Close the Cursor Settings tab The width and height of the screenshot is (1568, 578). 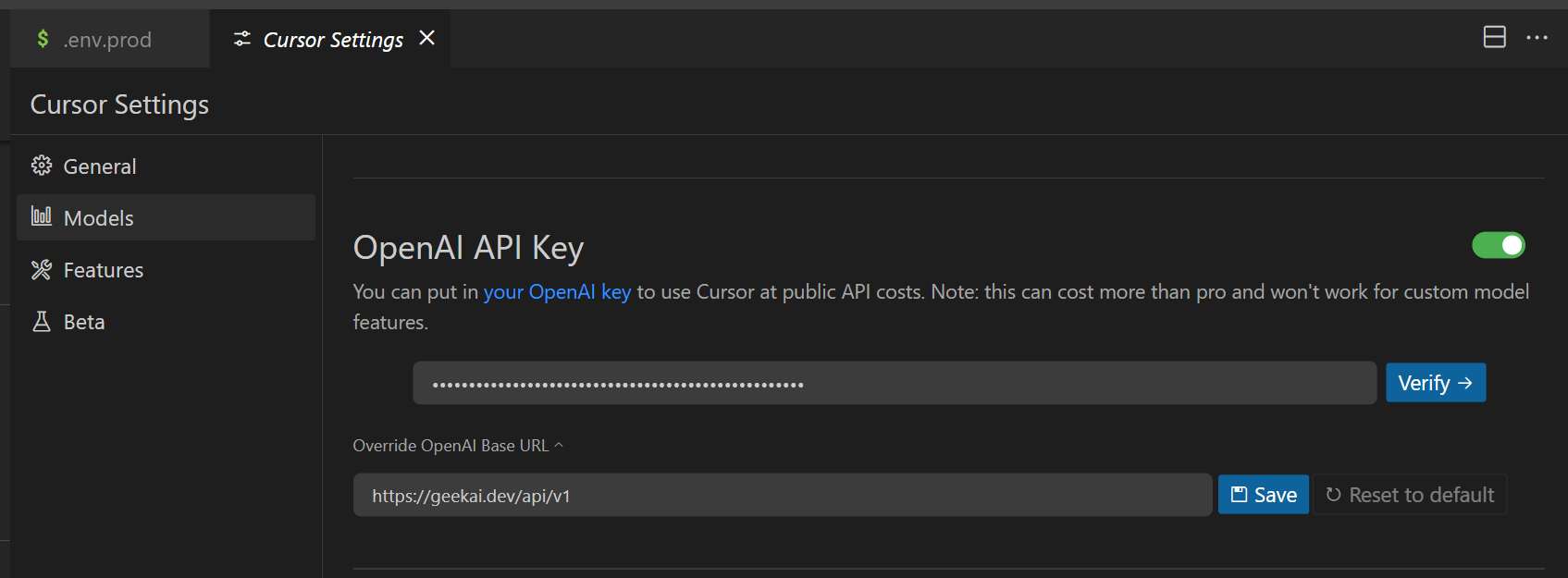pyautogui.click(x=426, y=38)
